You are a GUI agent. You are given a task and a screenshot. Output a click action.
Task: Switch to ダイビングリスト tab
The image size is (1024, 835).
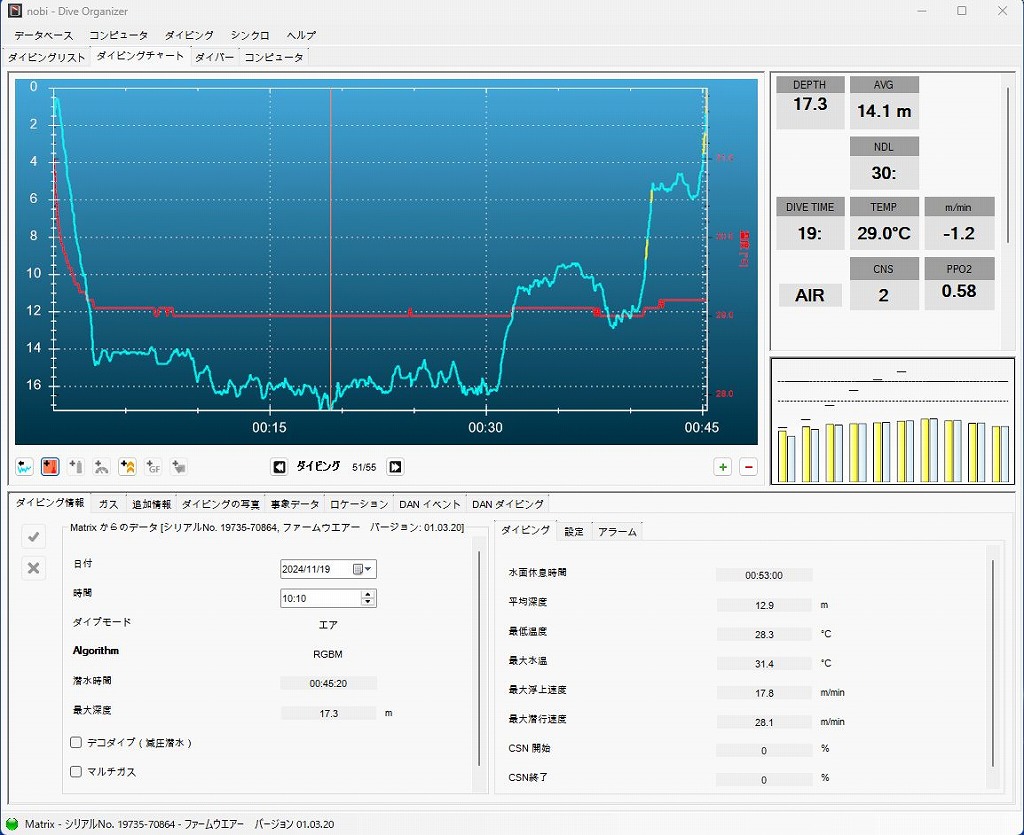pos(46,57)
